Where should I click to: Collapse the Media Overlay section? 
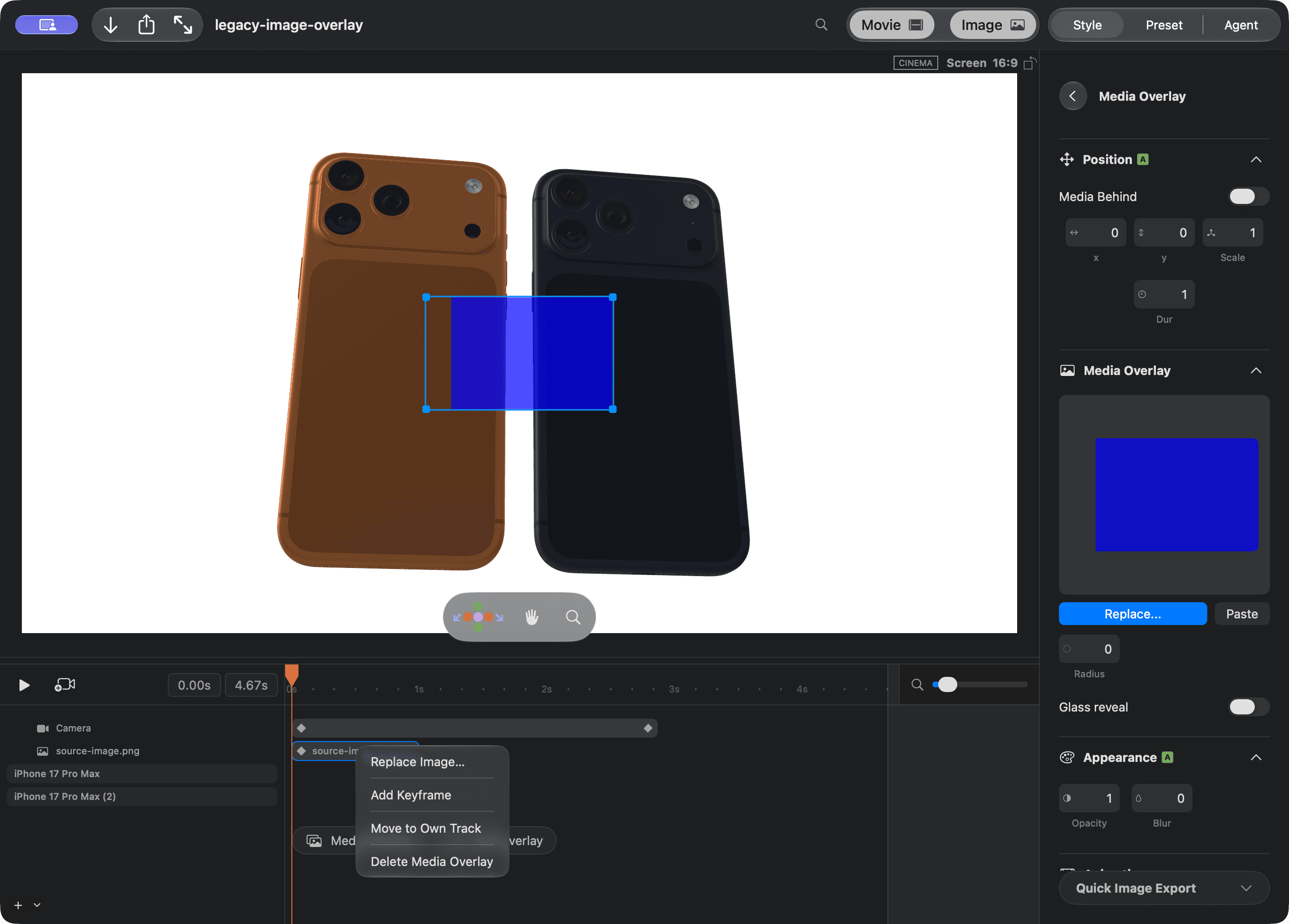pos(1256,371)
